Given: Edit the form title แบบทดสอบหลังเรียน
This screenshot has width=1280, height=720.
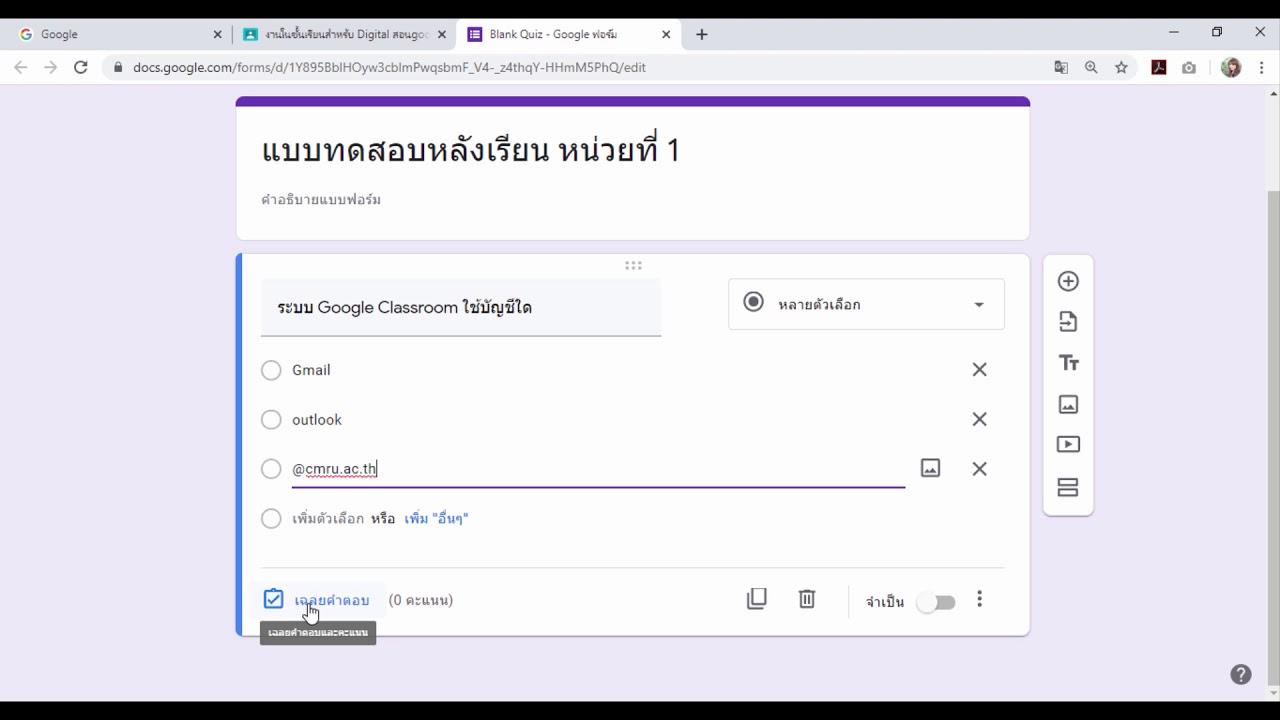Looking at the screenshot, I should (x=471, y=151).
